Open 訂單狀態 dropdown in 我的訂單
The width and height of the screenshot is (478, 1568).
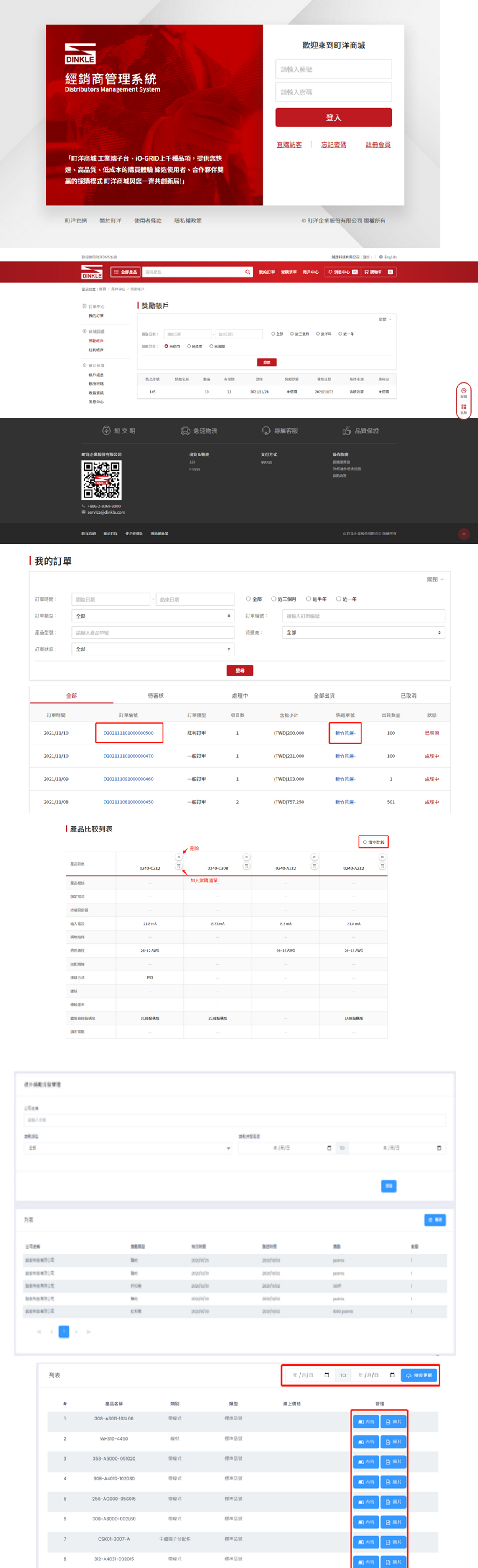[153, 650]
